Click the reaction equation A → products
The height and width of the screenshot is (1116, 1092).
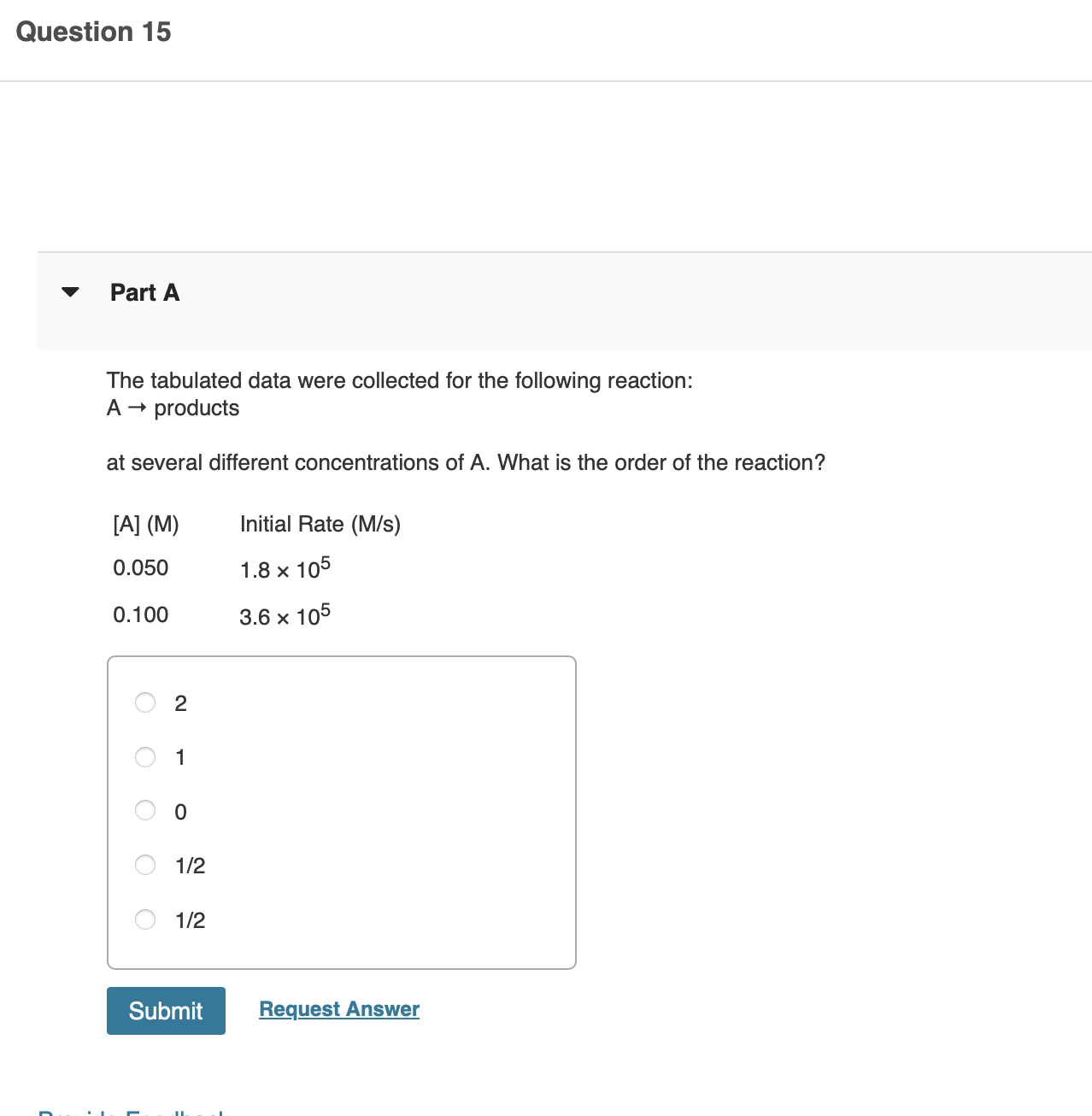[173, 408]
